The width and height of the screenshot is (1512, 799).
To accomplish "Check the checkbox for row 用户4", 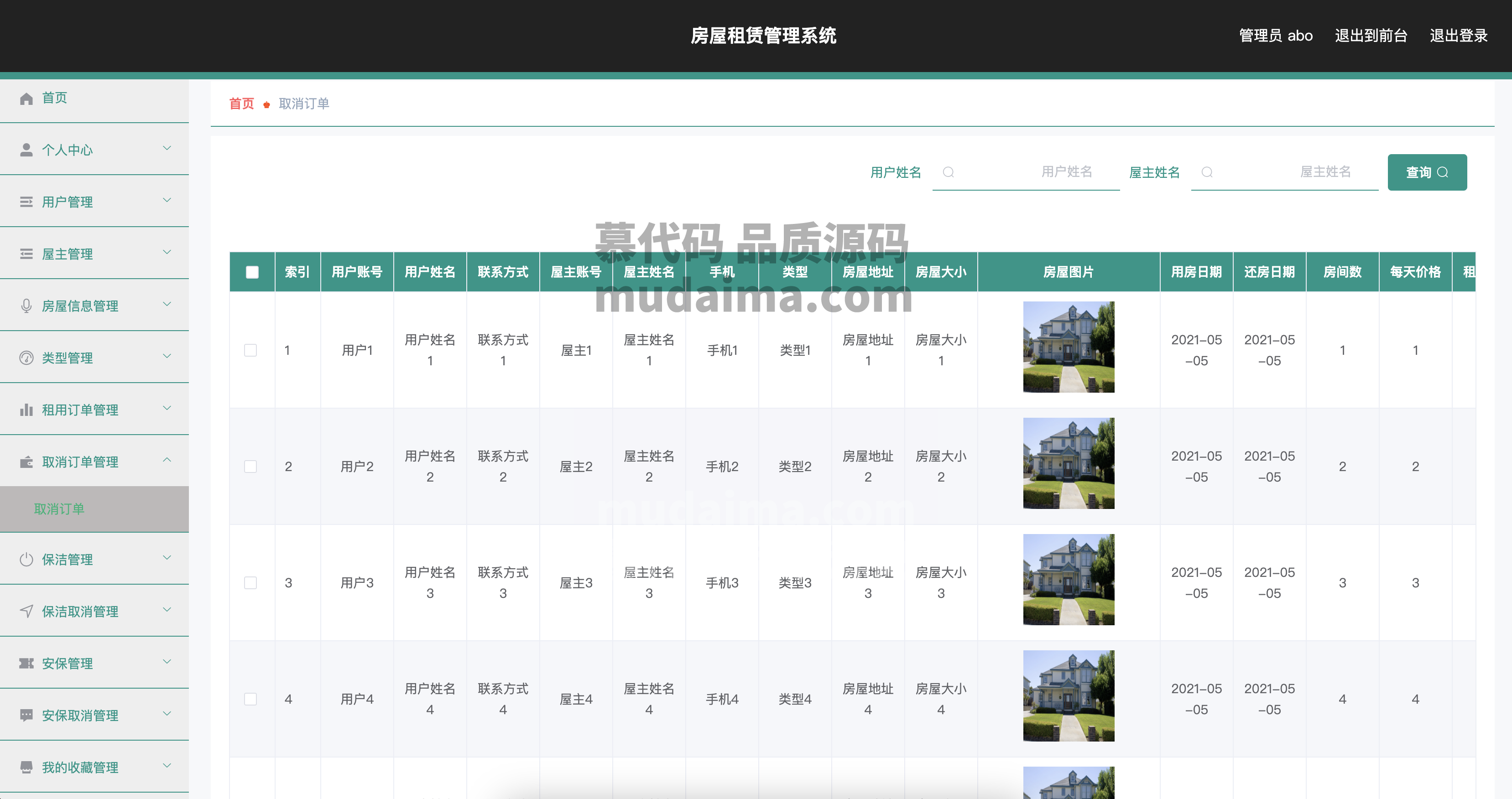I will tap(250, 699).
